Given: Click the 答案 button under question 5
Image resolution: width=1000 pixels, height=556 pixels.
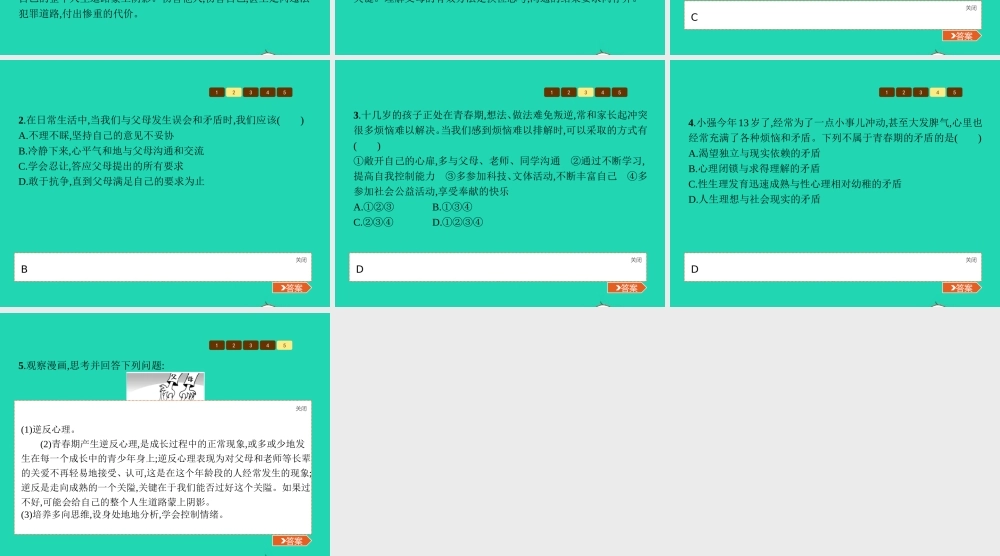Looking at the screenshot, I should tap(292, 541).
